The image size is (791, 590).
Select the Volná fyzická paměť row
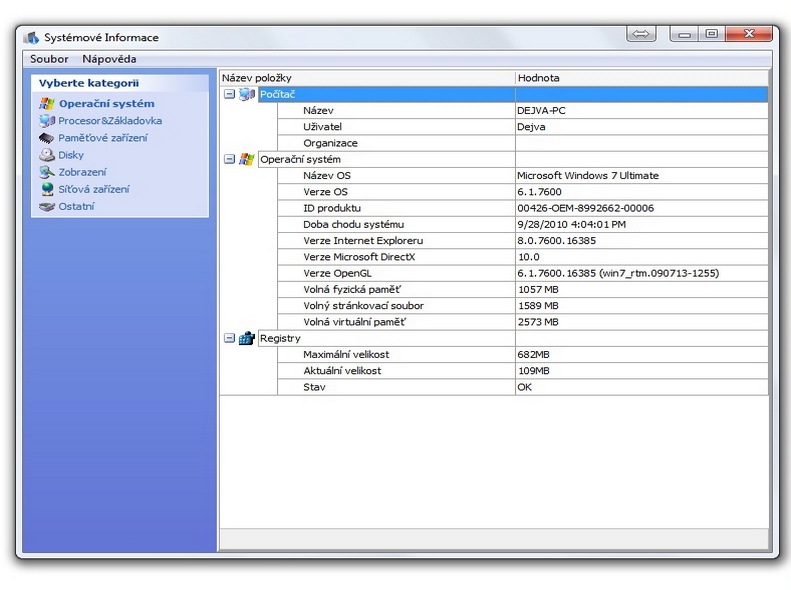pos(523,289)
